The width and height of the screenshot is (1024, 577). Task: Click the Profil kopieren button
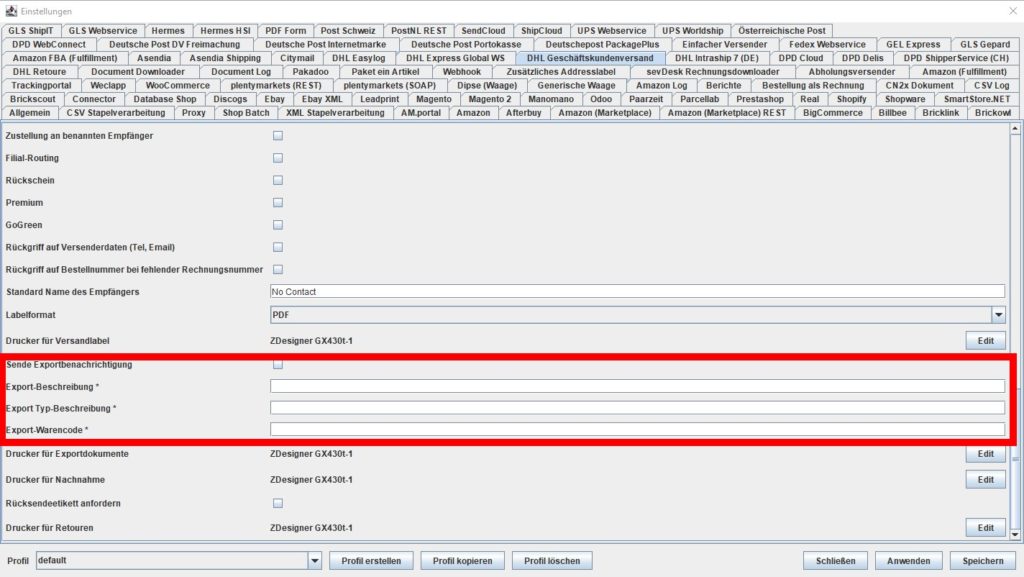click(462, 561)
